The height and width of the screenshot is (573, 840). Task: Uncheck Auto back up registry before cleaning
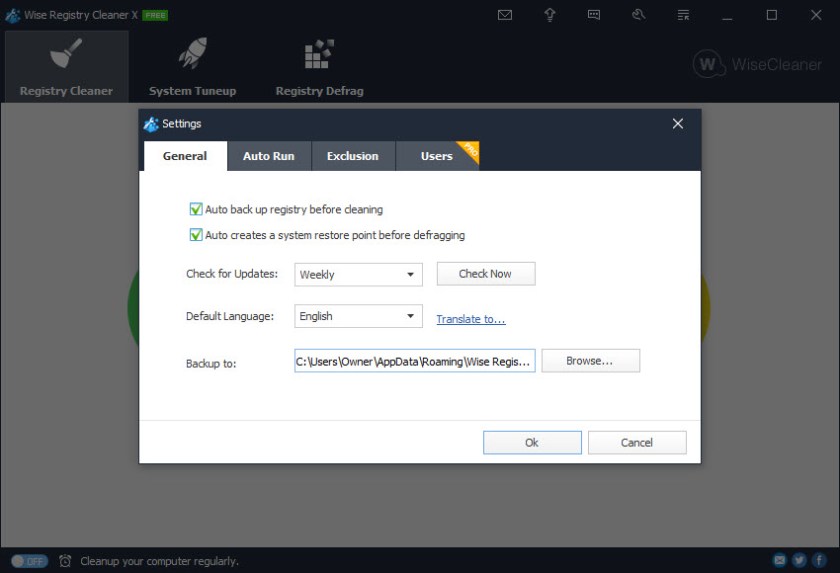[196, 209]
